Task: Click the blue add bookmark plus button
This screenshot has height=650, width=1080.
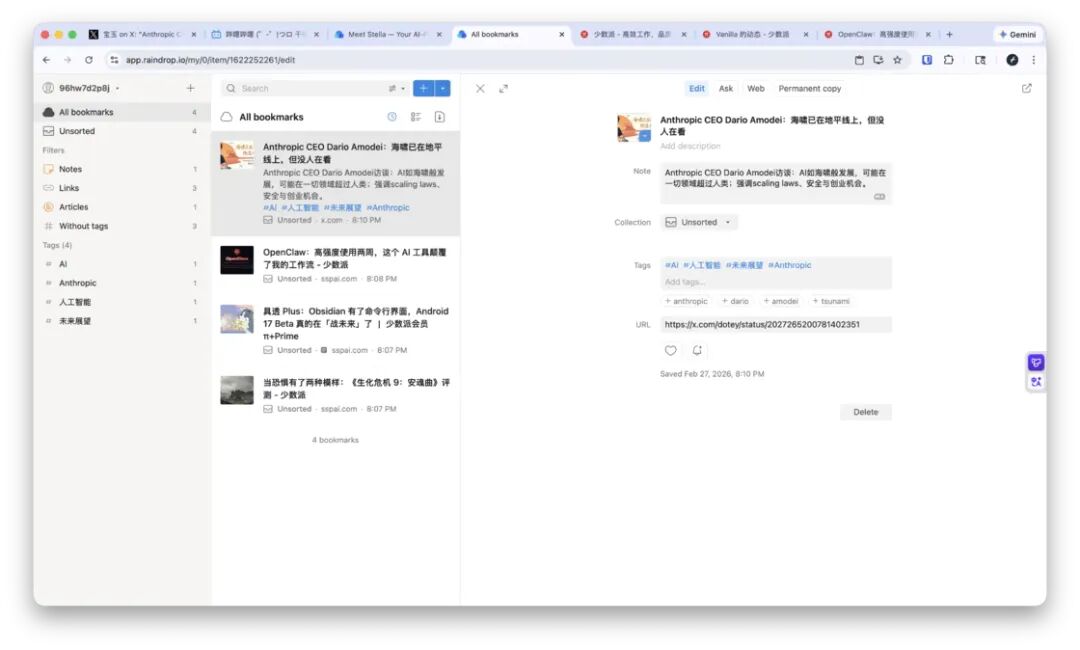Action: click(x=423, y=88)
